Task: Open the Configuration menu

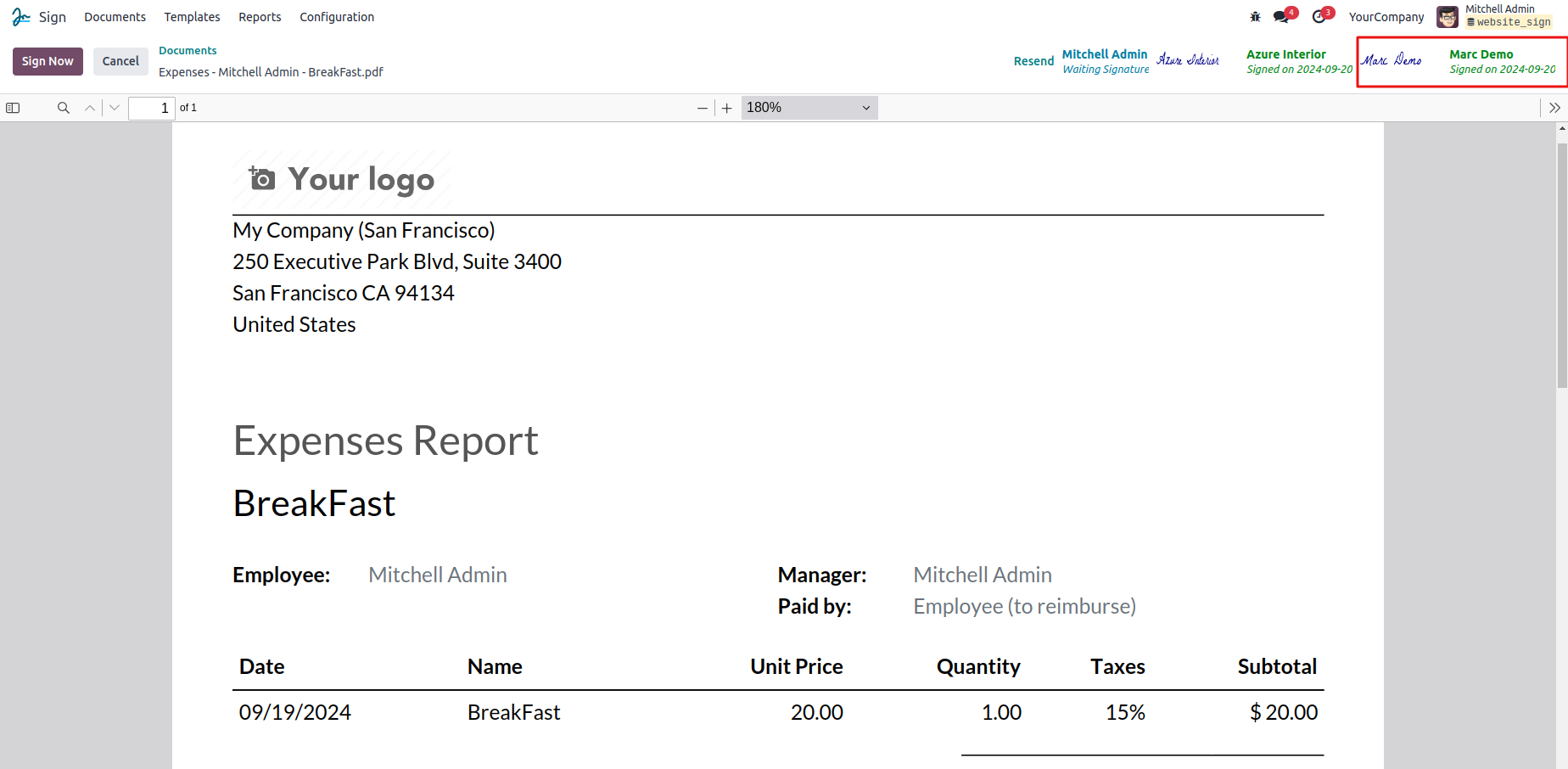Action: 337,17
